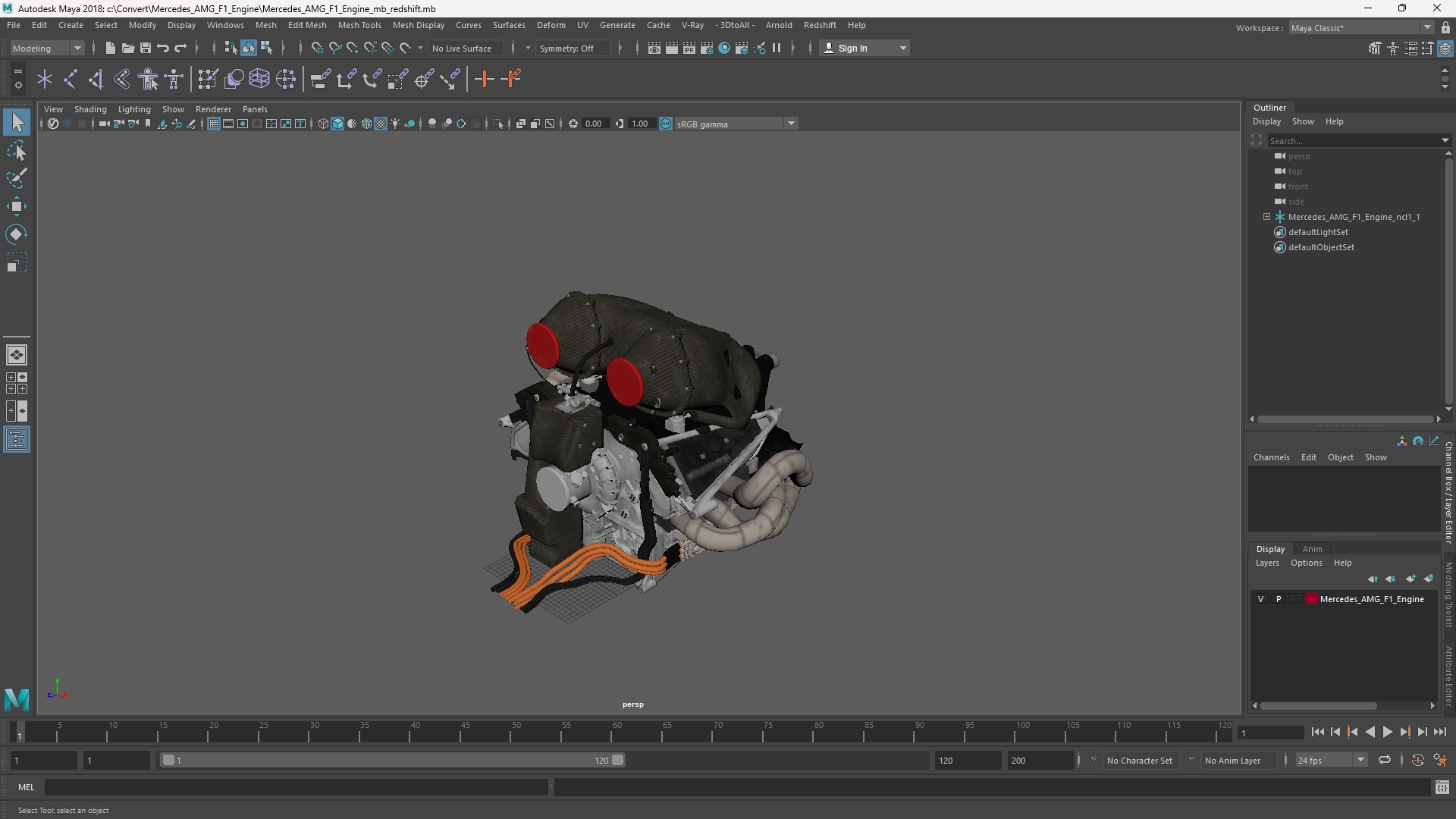The width and height of the screenshot is (1456, 819).
Task: Enable Snap to Grids magnet icon
Action: coord(317,48)
